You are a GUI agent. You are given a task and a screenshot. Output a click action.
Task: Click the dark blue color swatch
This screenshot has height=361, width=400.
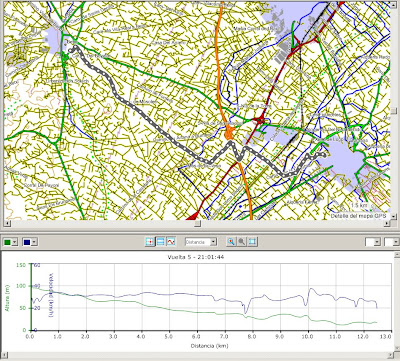click(27, 242)
